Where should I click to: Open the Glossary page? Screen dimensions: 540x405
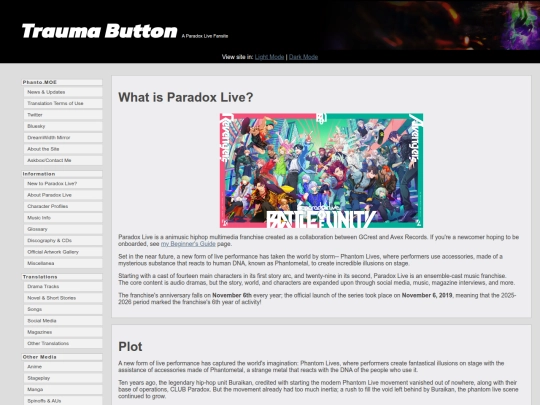(63, 229)
